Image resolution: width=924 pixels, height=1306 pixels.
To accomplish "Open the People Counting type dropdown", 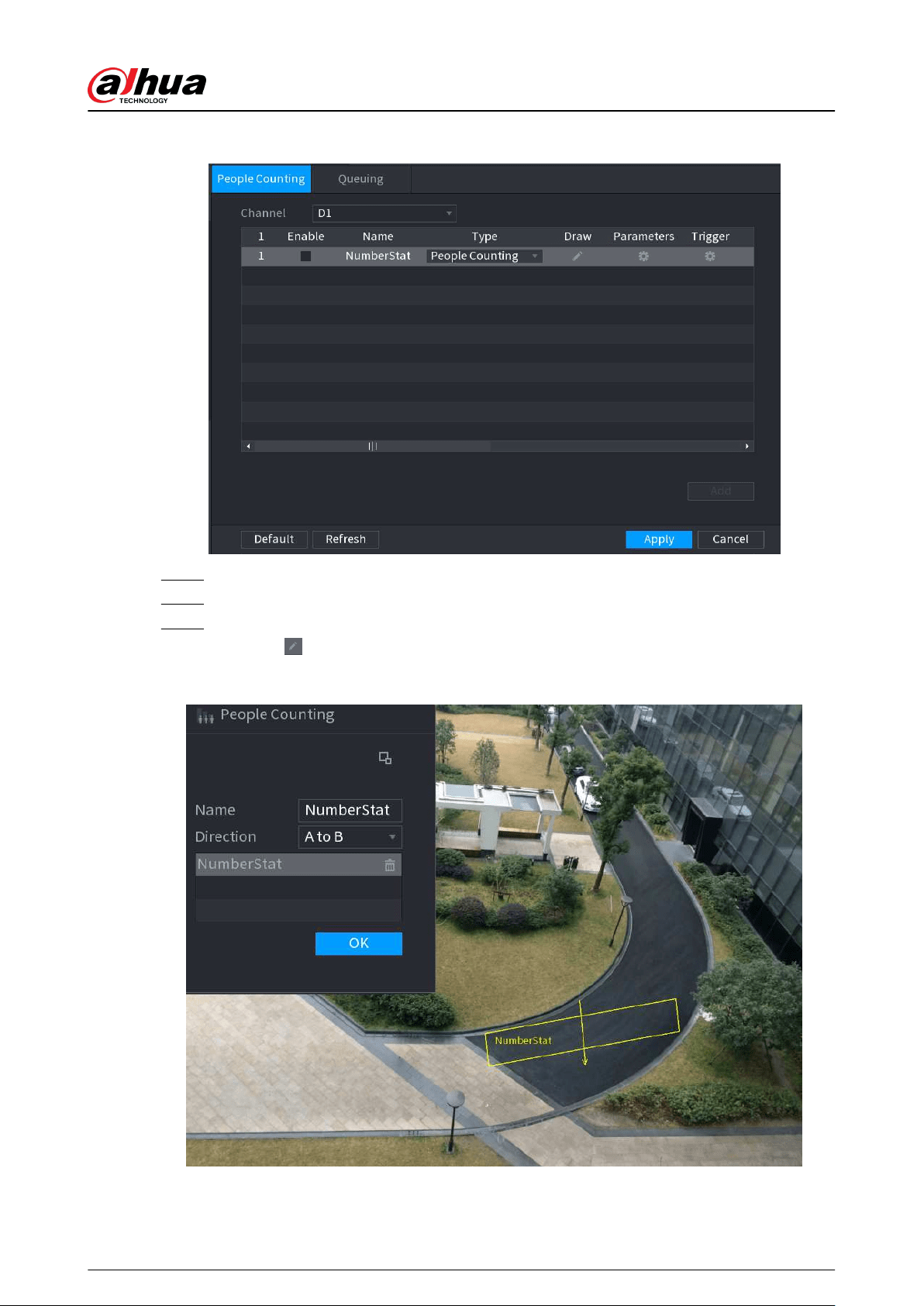I will click(x=484, y=256).
